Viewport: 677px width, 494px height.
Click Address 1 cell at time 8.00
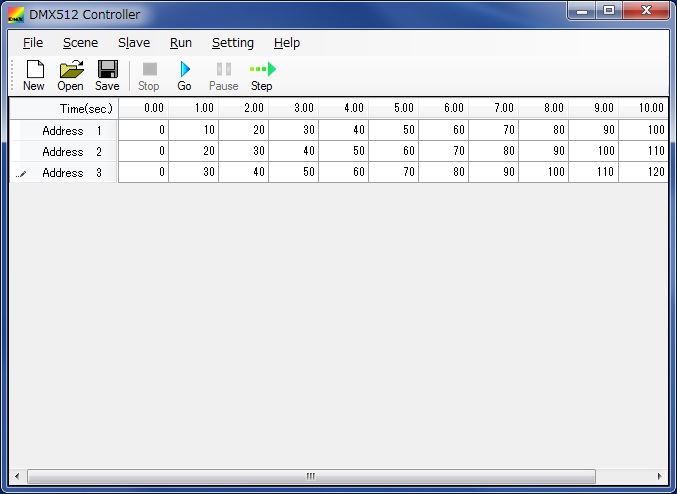544,130
